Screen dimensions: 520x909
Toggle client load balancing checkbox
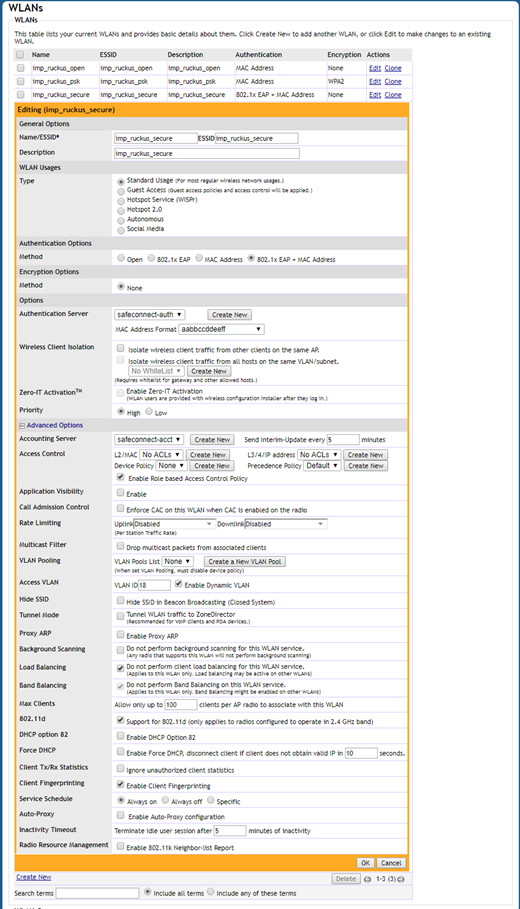point(121,668)
